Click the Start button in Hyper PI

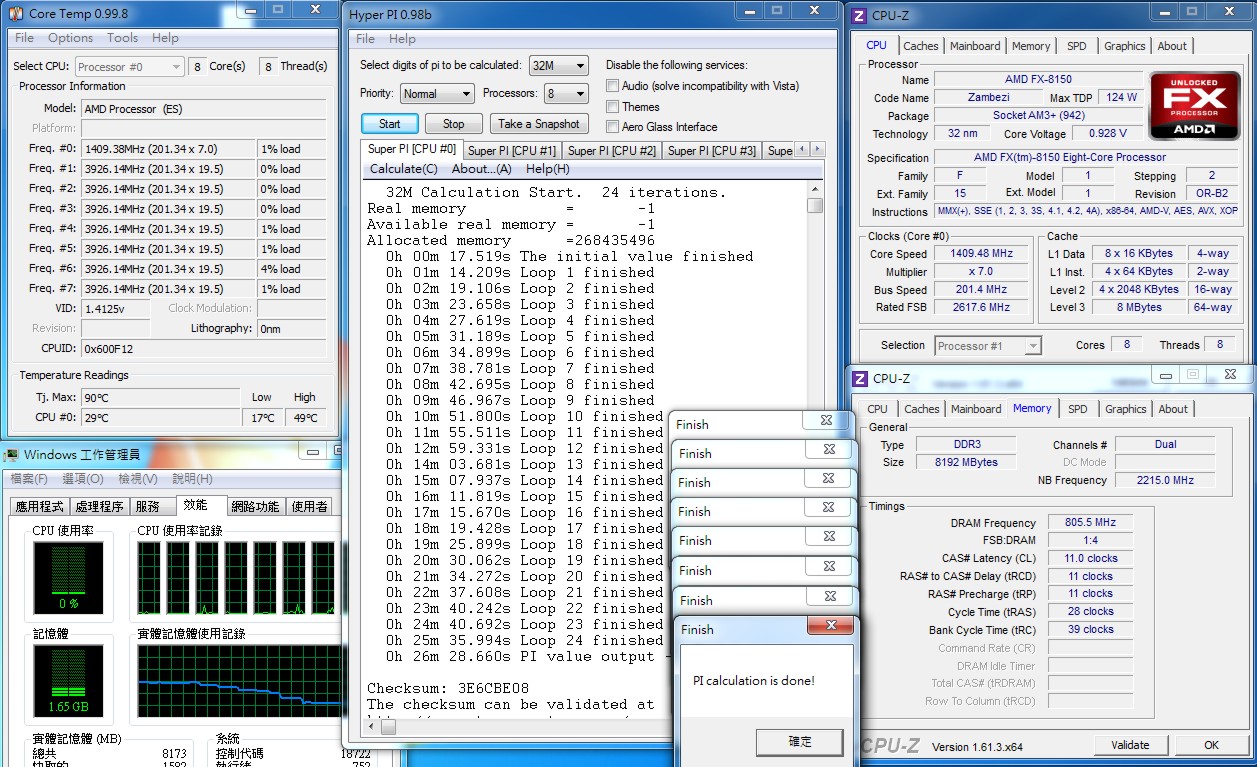[x=390, y=124]
